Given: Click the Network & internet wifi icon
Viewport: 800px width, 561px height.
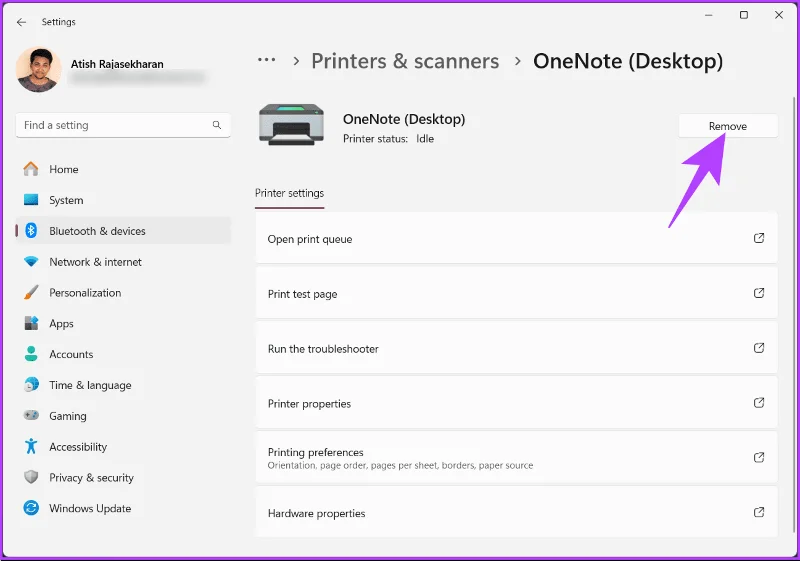Looking at the screenshot, I should click(31, 262).
